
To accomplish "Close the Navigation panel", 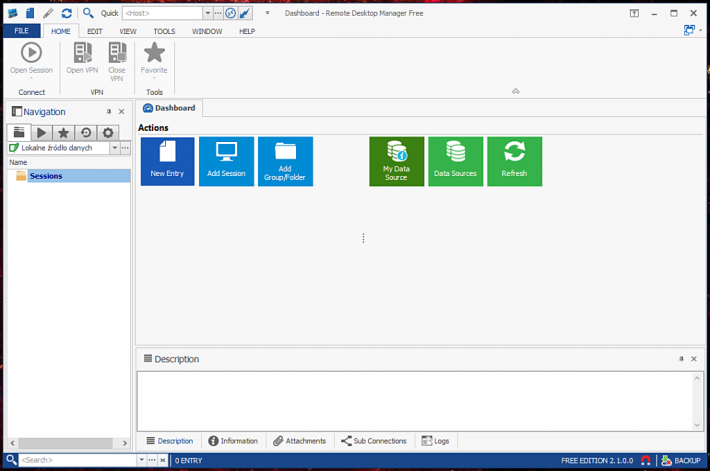I will [x=121, y=111].
